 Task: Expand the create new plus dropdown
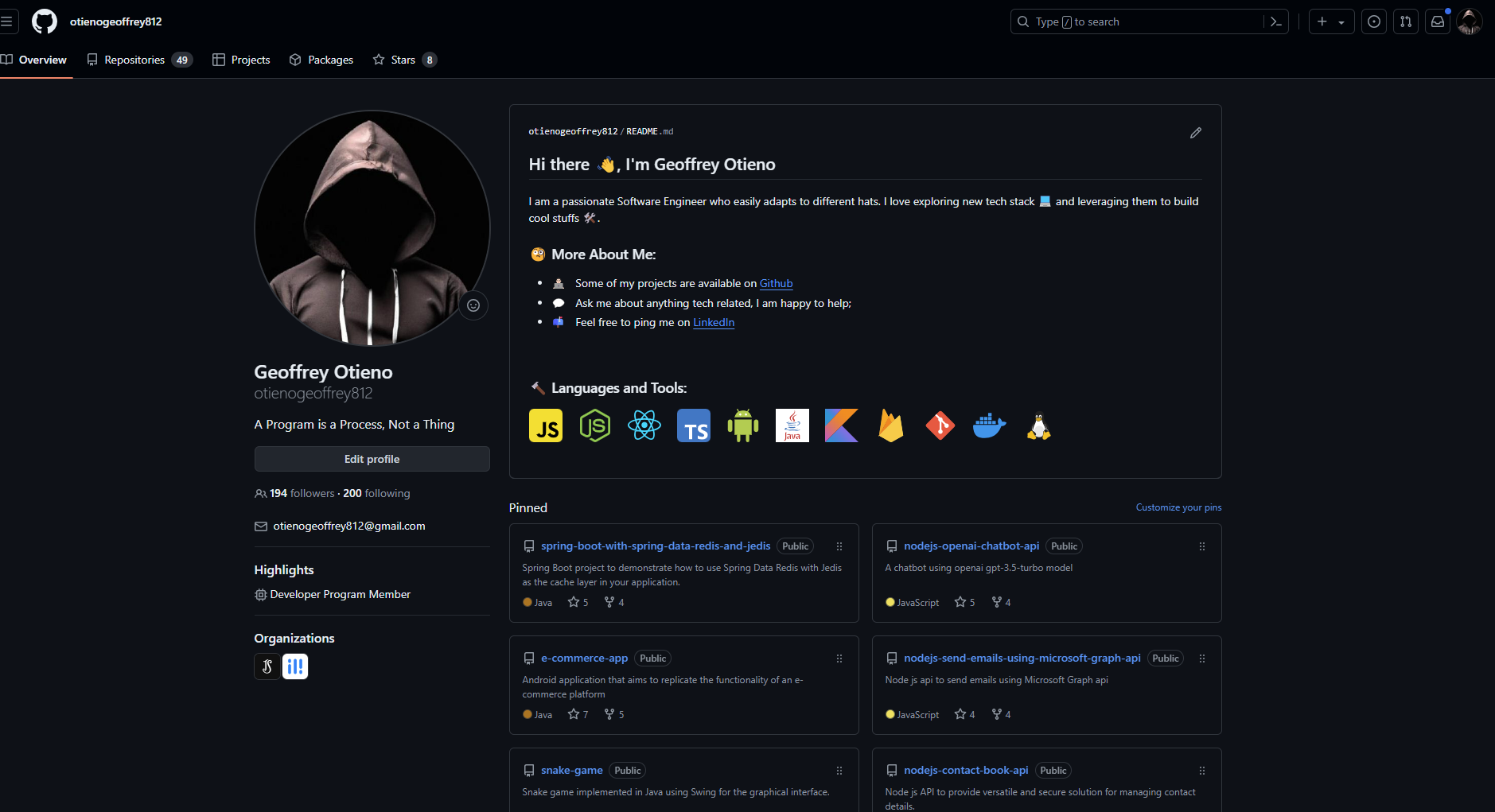(x=1331, y=21)
